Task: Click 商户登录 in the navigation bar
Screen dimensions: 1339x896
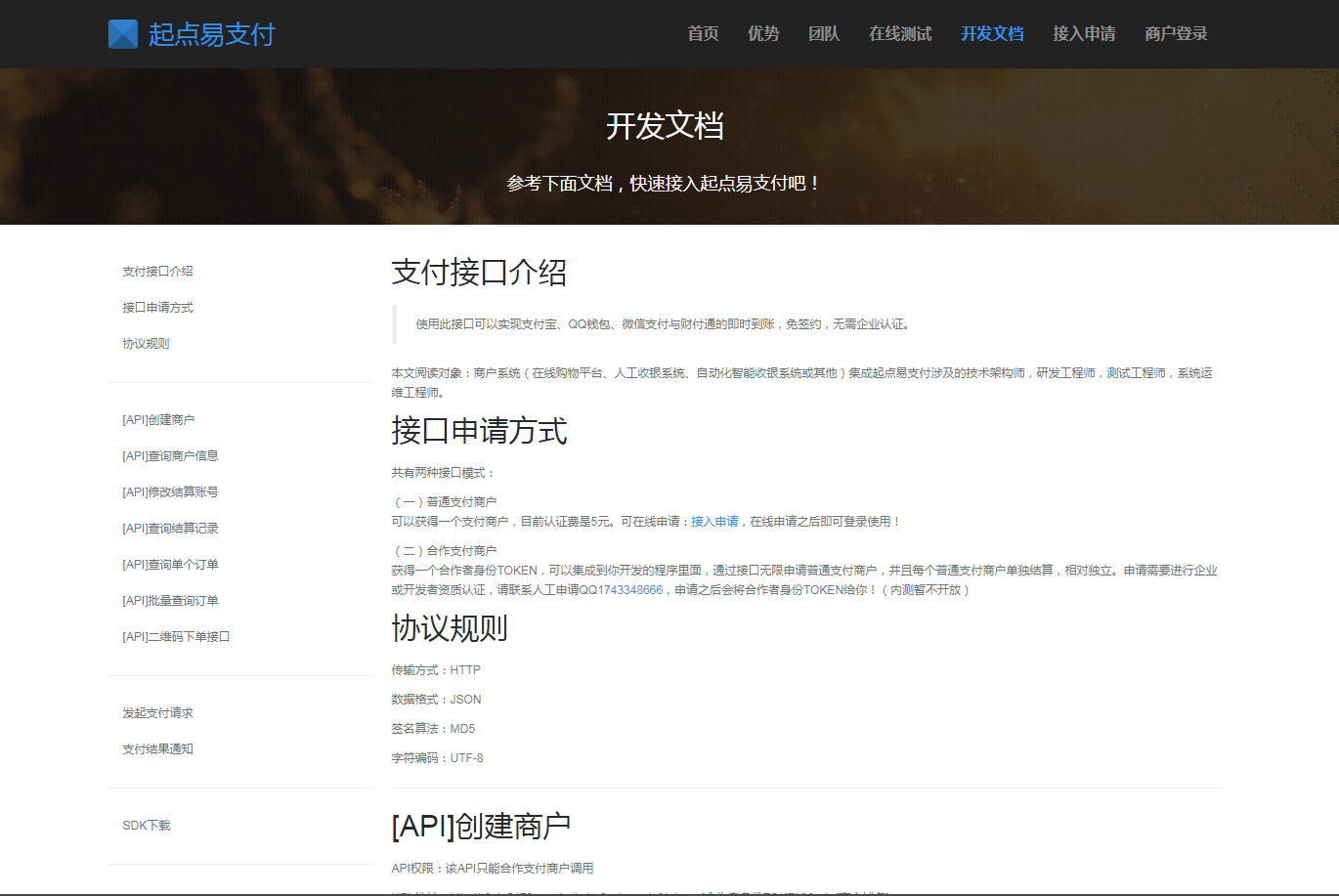Action: tap(1176, 33)
